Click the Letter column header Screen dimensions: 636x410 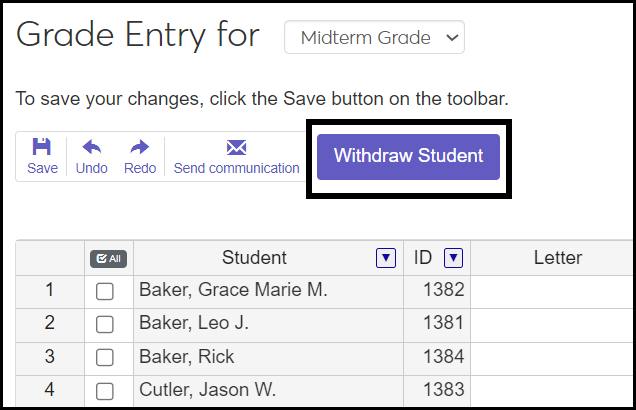click(557, 258)
